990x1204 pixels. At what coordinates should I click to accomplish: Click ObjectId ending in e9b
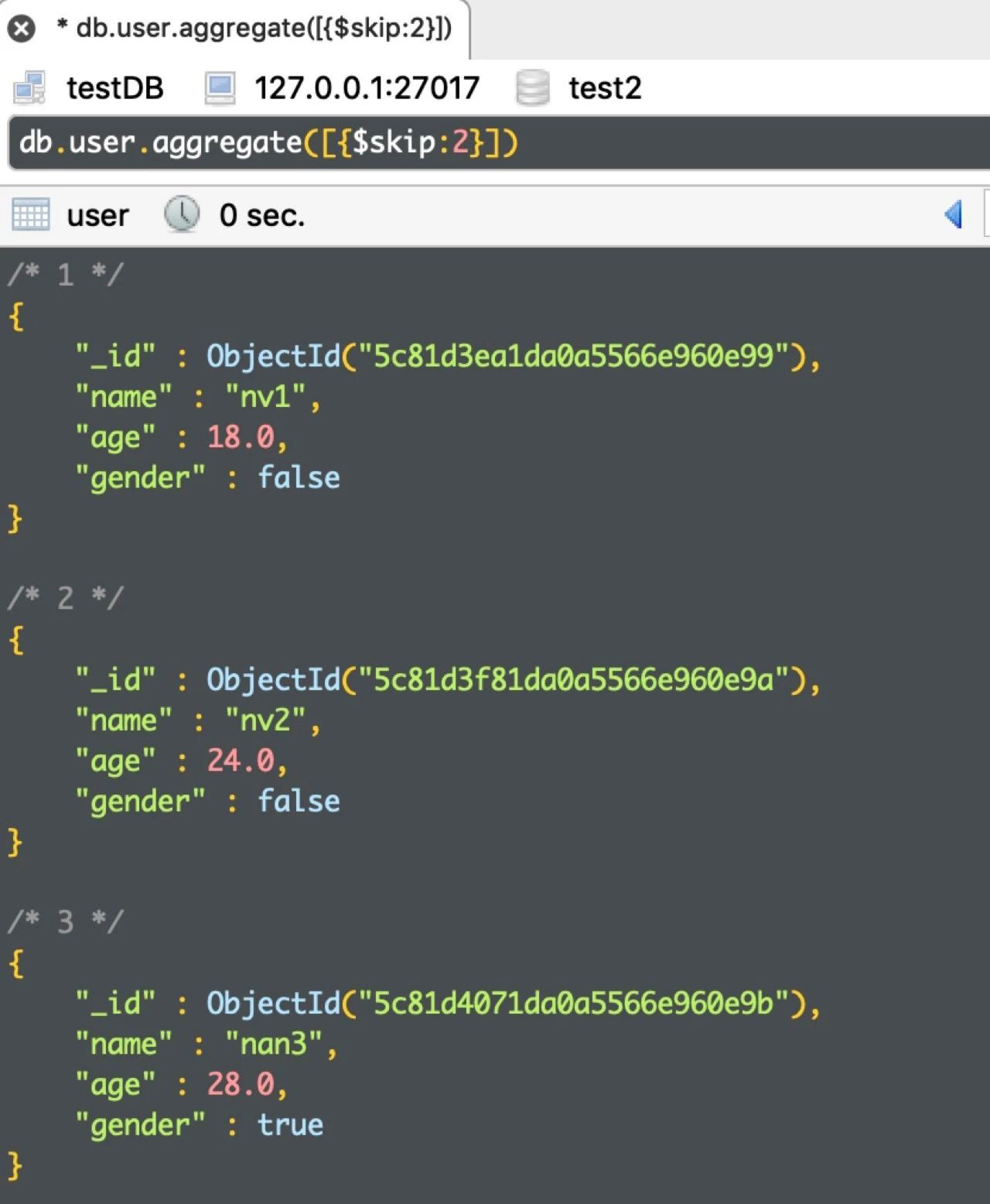[506, 1003]
